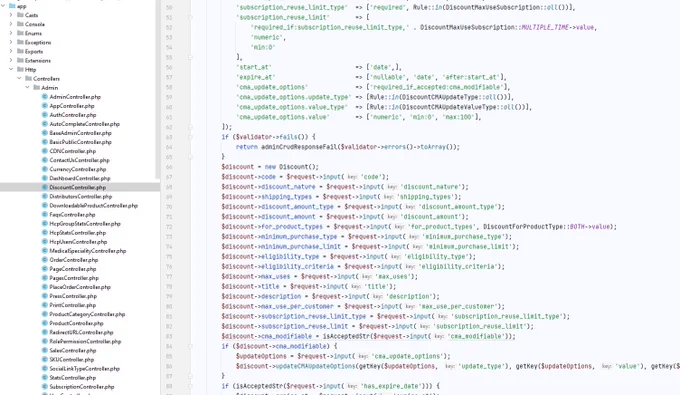Click the class icon beside AutoCompleteController.php
This screenshot has height=395, width=680.
(x=45, y=124)
